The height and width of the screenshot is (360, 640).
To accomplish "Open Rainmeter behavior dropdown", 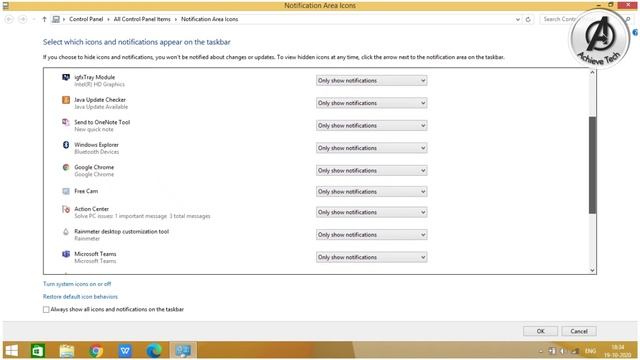I will pos(371,235).
